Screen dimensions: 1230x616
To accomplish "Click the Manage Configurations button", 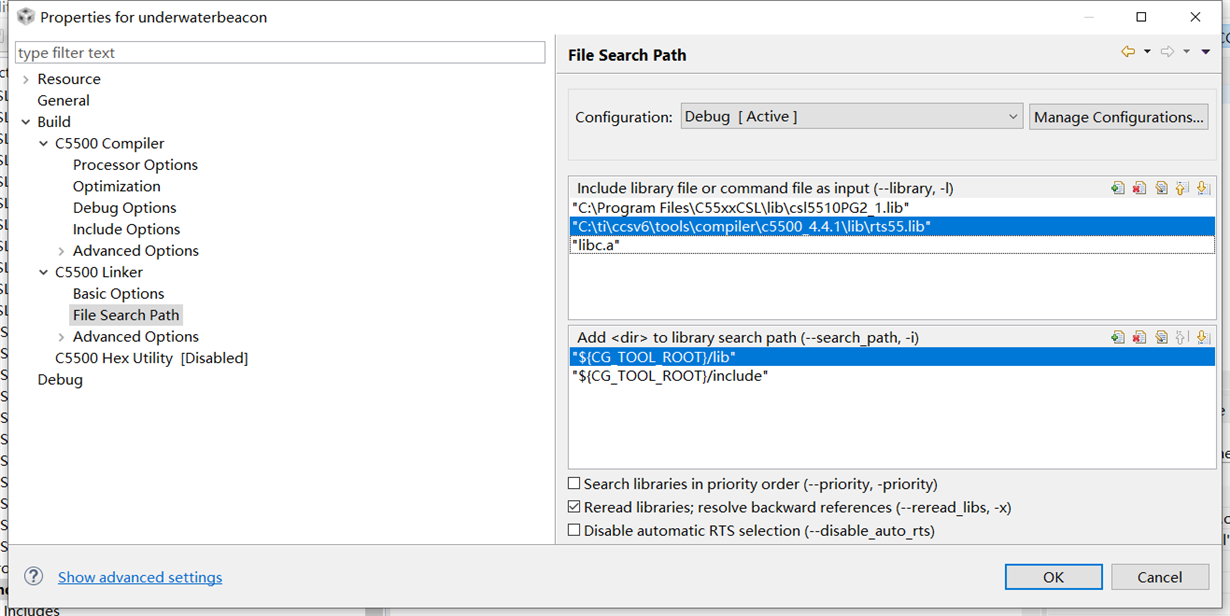I will [x=1118, y=117].
